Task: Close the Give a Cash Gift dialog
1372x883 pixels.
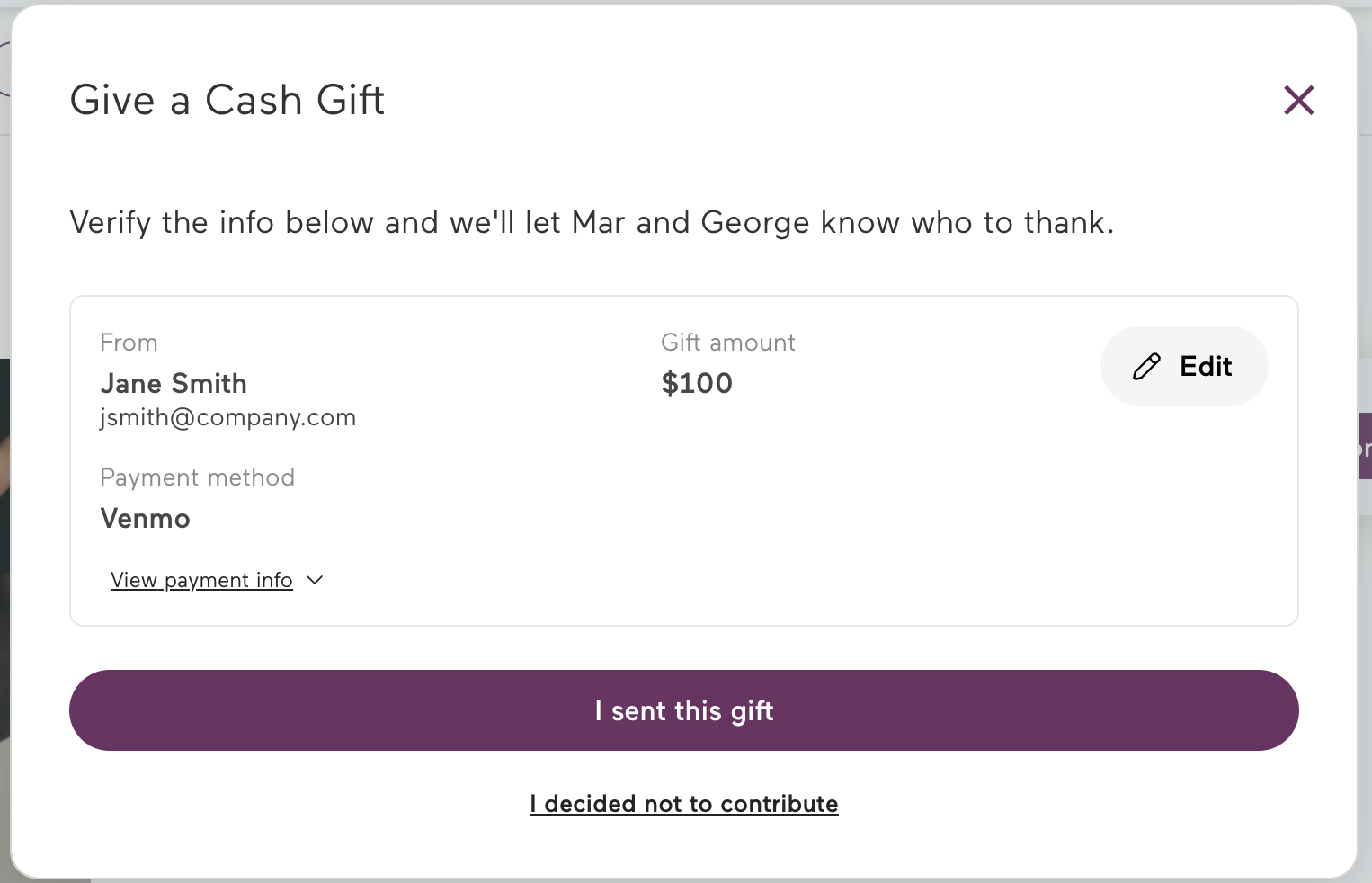Action: click(1299, 100)
